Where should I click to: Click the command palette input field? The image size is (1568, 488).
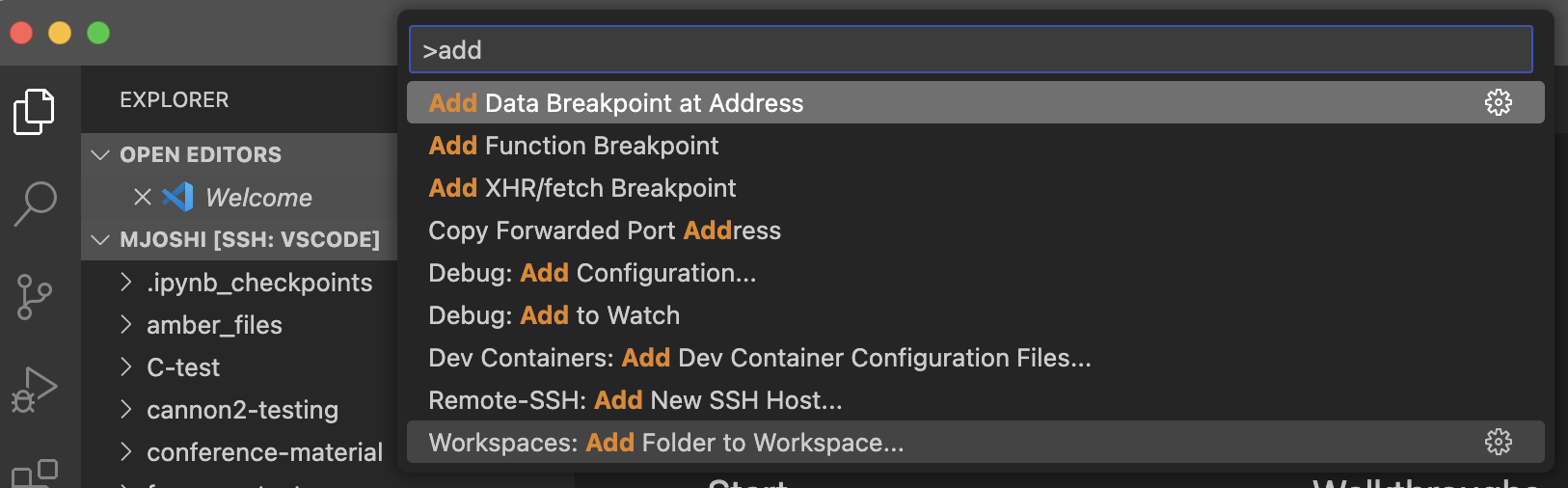[970, 50]
